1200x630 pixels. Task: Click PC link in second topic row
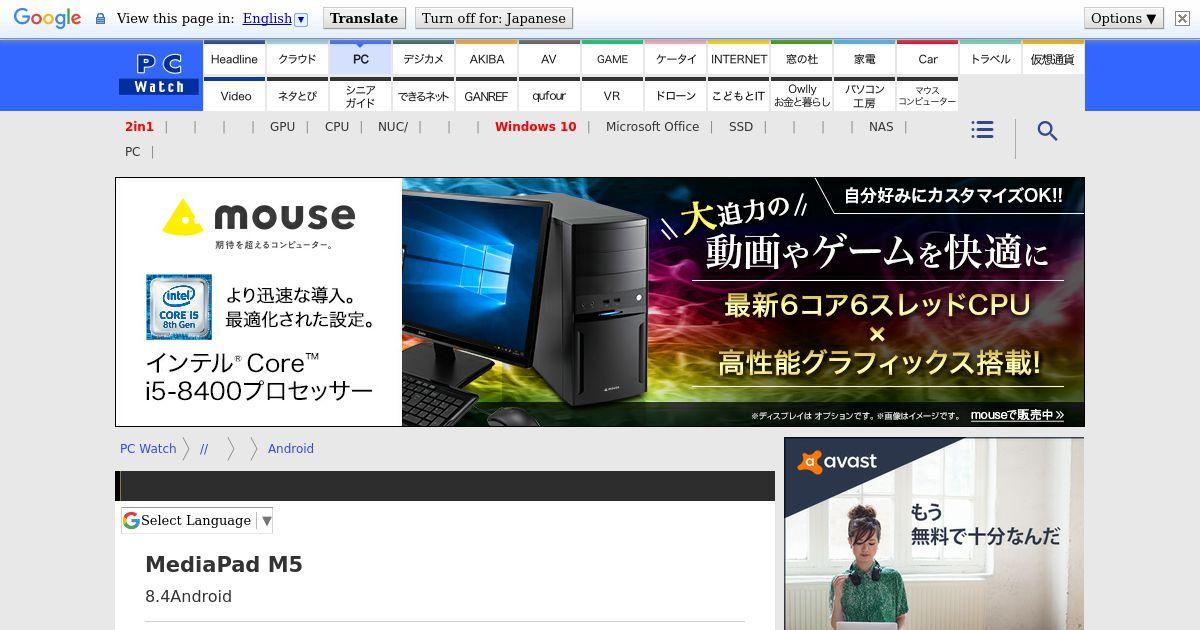click(x=132, y=152)
